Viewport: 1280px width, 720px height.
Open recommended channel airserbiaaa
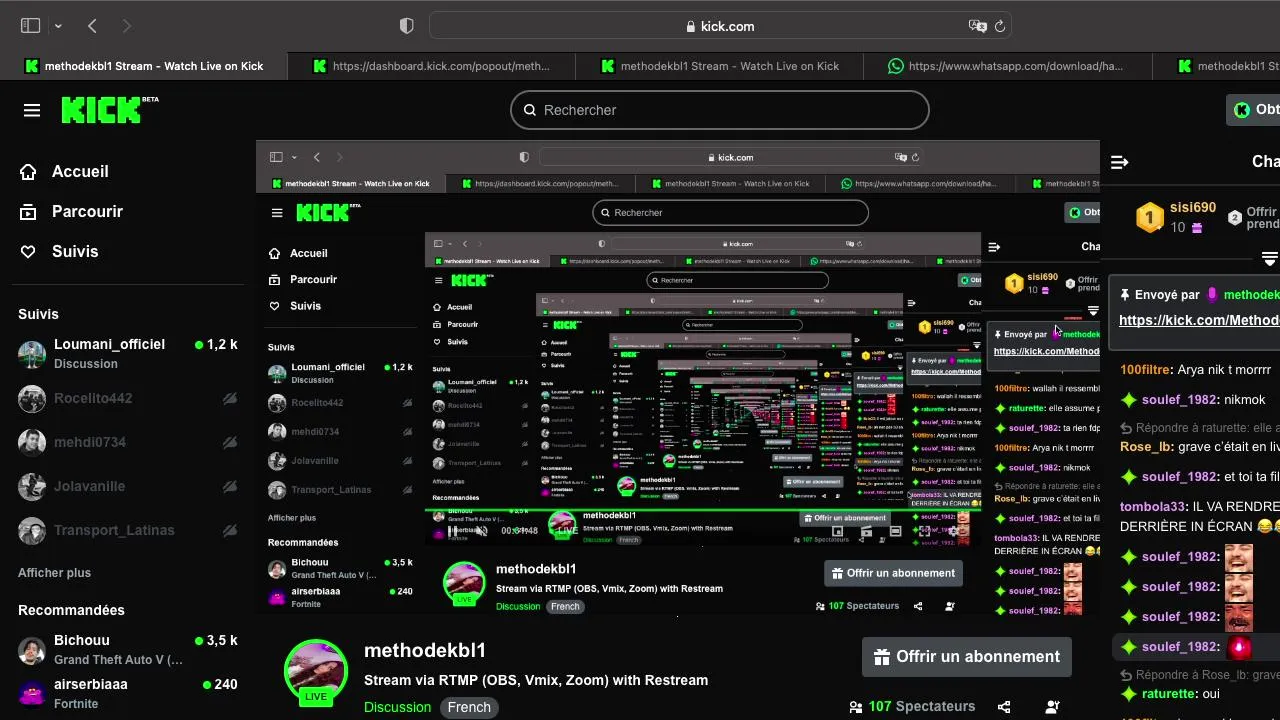pyautogui.click(x=128, y=693)
